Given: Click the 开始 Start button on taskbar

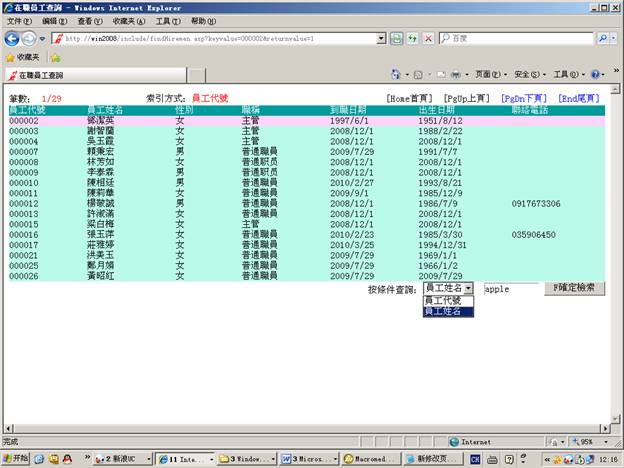Looking at the screenshot, I should coord(16,458).
